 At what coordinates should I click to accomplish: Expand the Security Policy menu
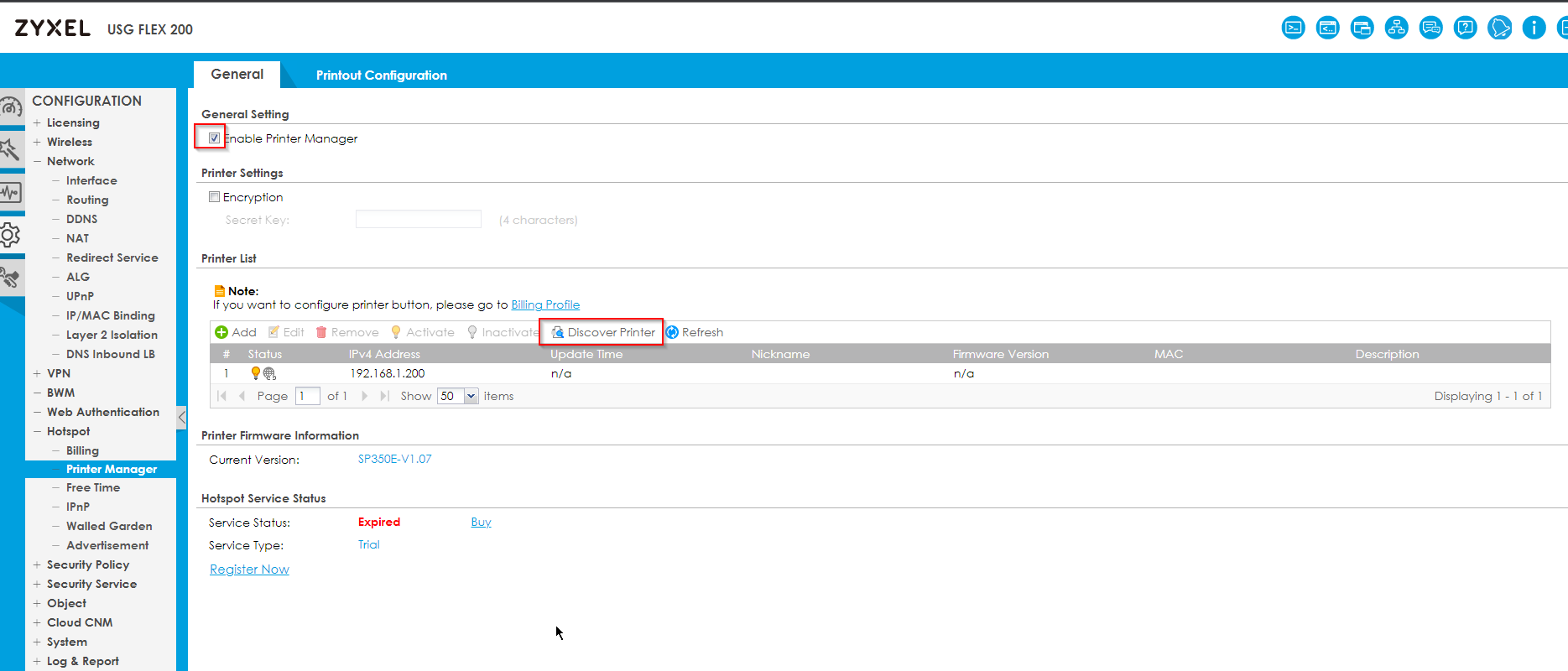click(x=37, y=564)
